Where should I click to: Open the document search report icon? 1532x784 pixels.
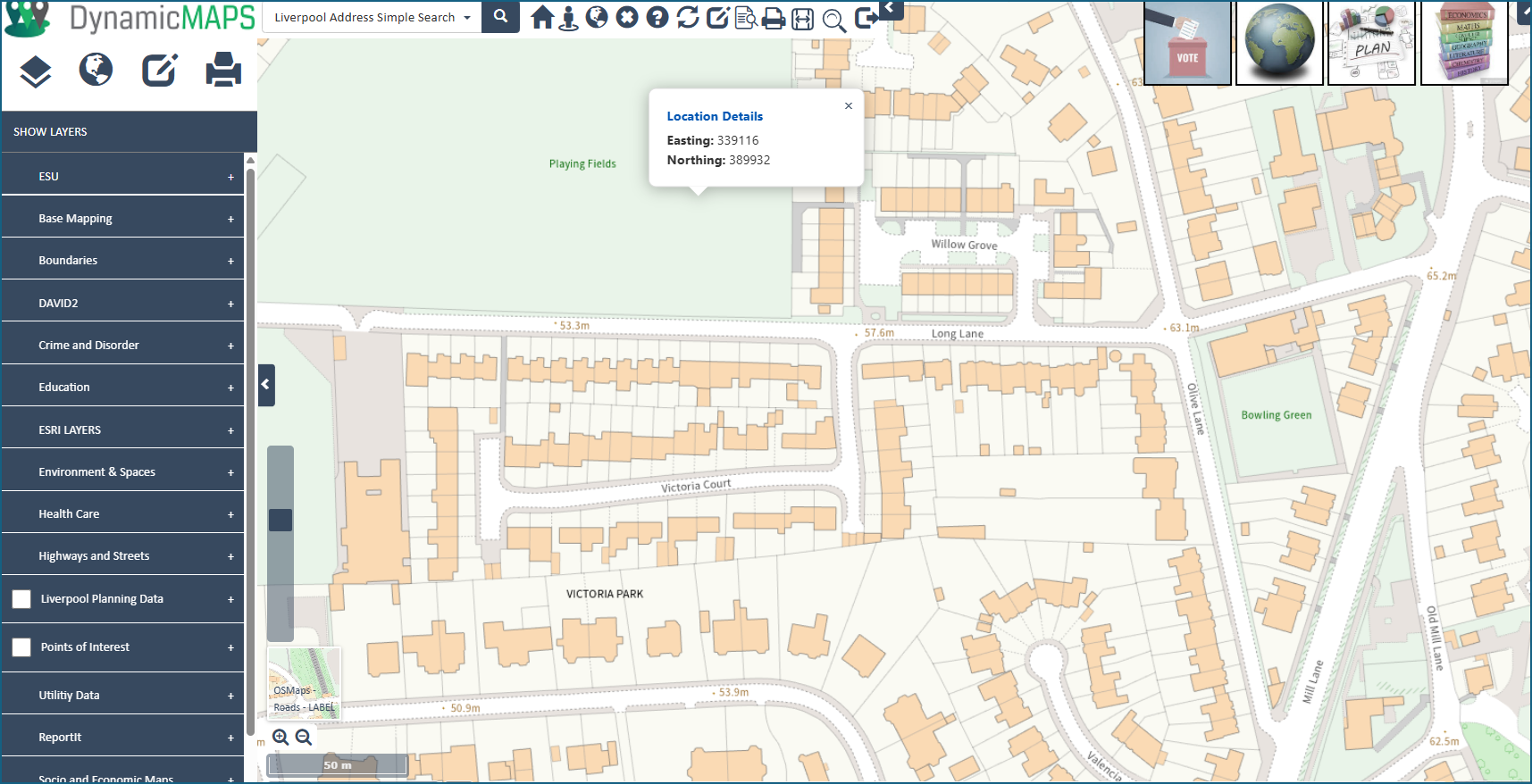coord(746,18)
